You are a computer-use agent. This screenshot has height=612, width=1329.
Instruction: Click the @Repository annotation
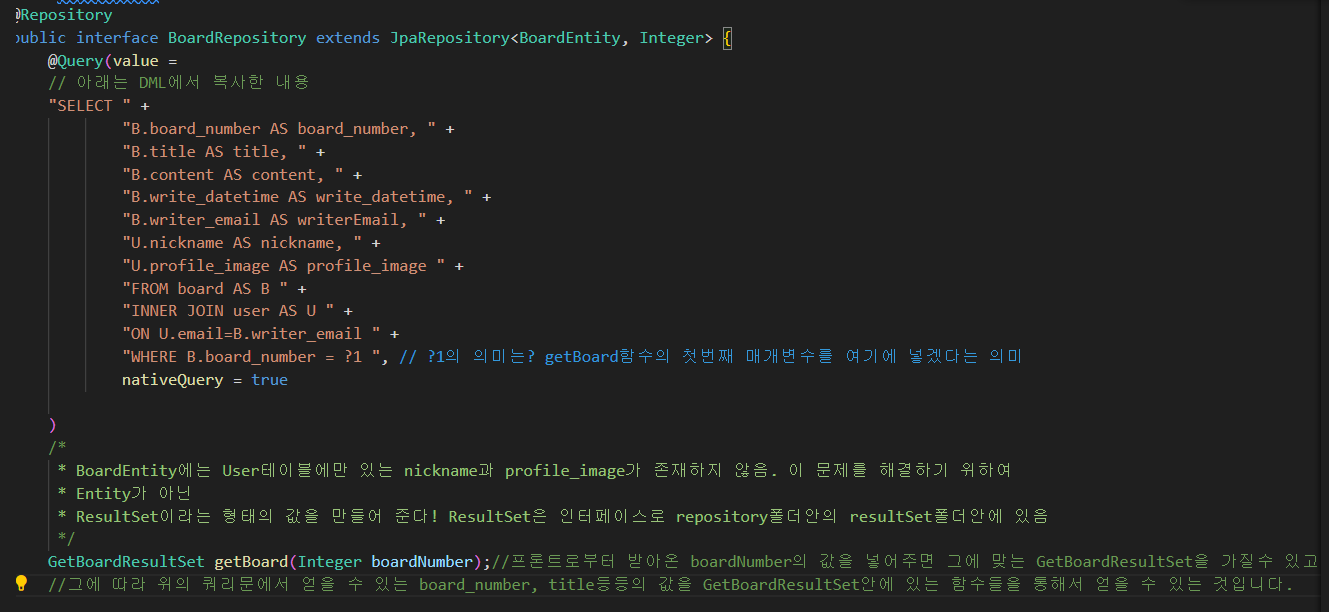64,15
